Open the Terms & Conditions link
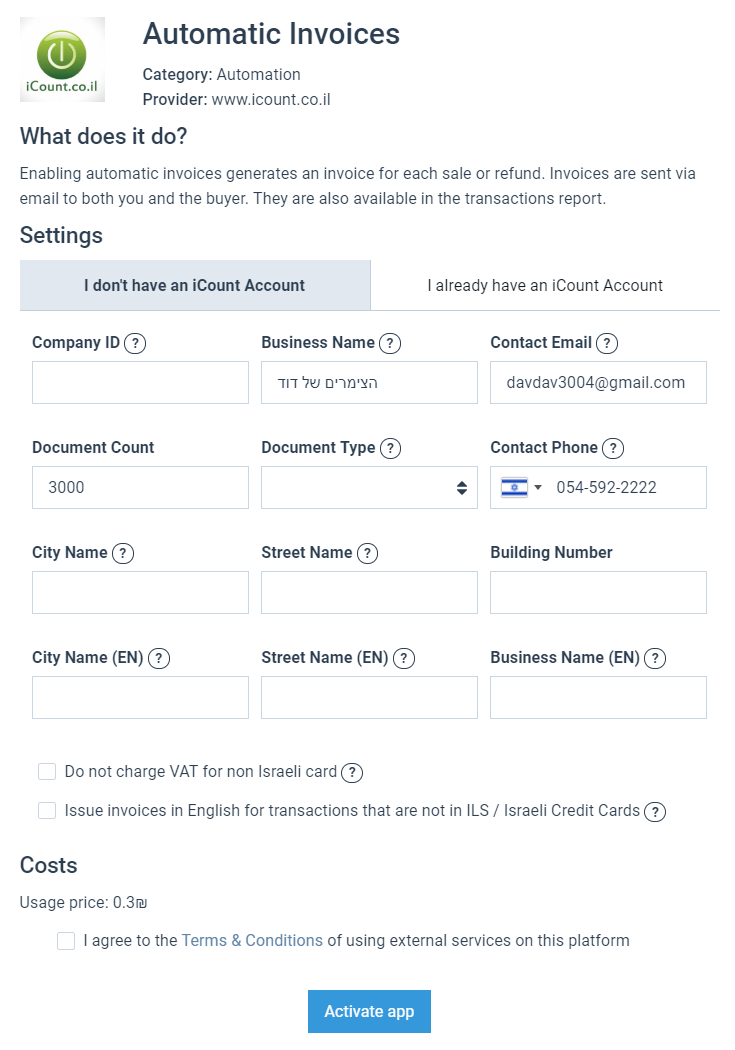Image resolution: width=735 pixels, height=1050 pixels. (252, 940)
